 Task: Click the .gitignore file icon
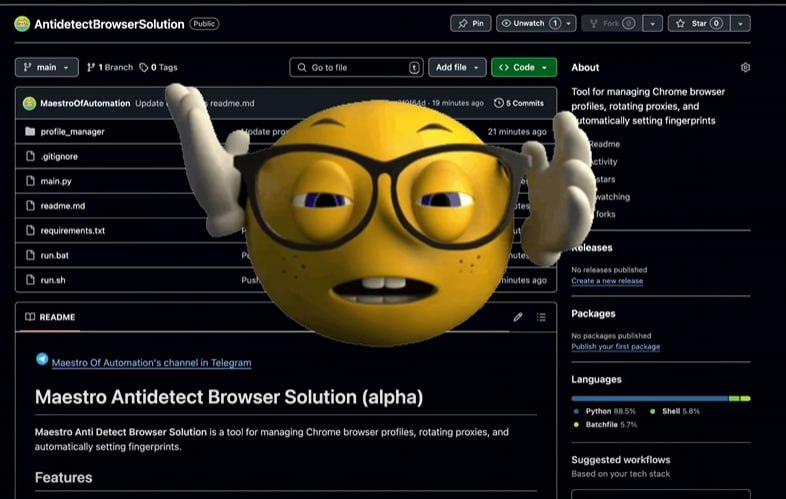(30, 156)
